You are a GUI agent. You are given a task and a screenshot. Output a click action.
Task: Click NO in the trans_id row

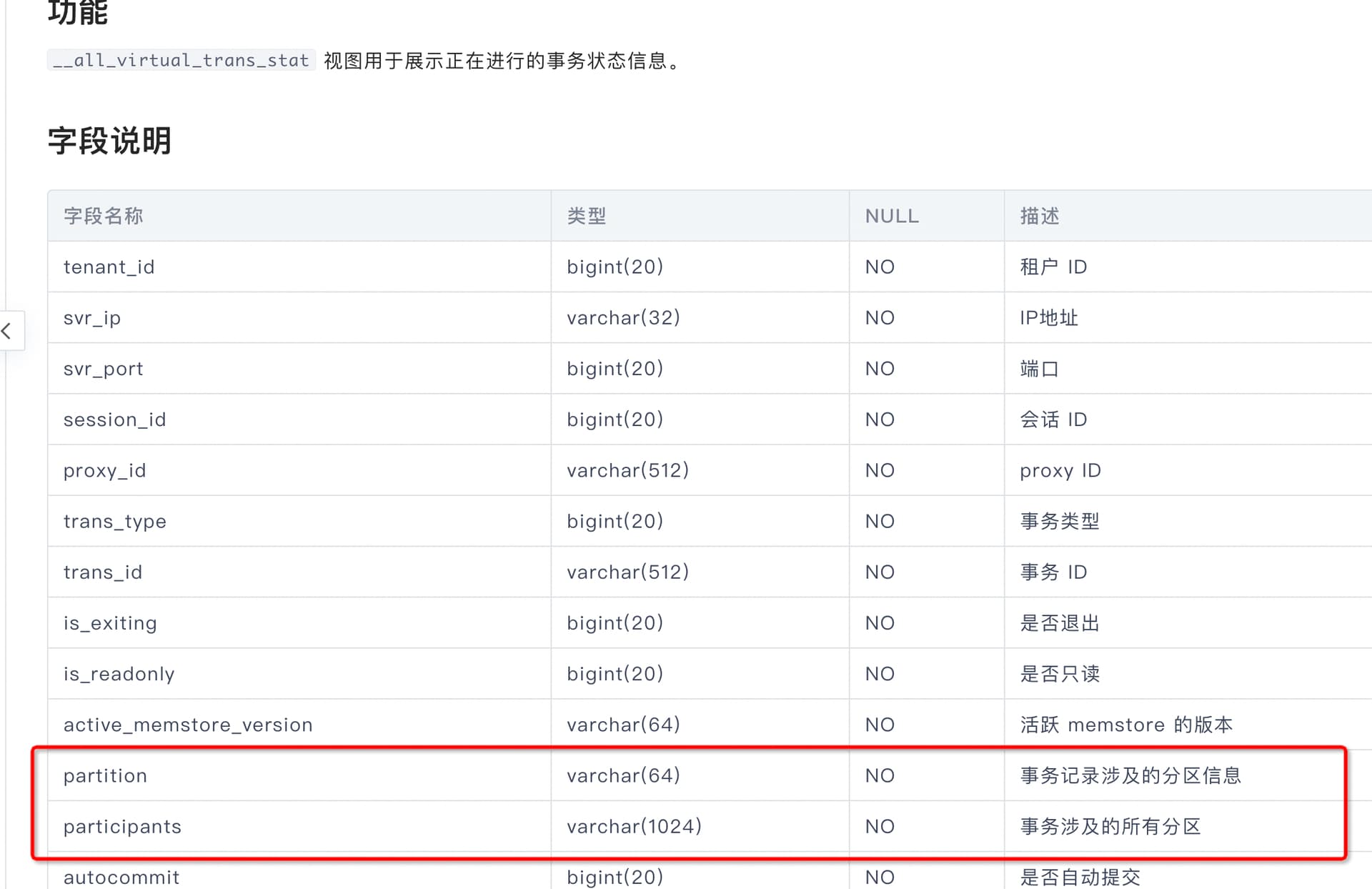[880, 572]
